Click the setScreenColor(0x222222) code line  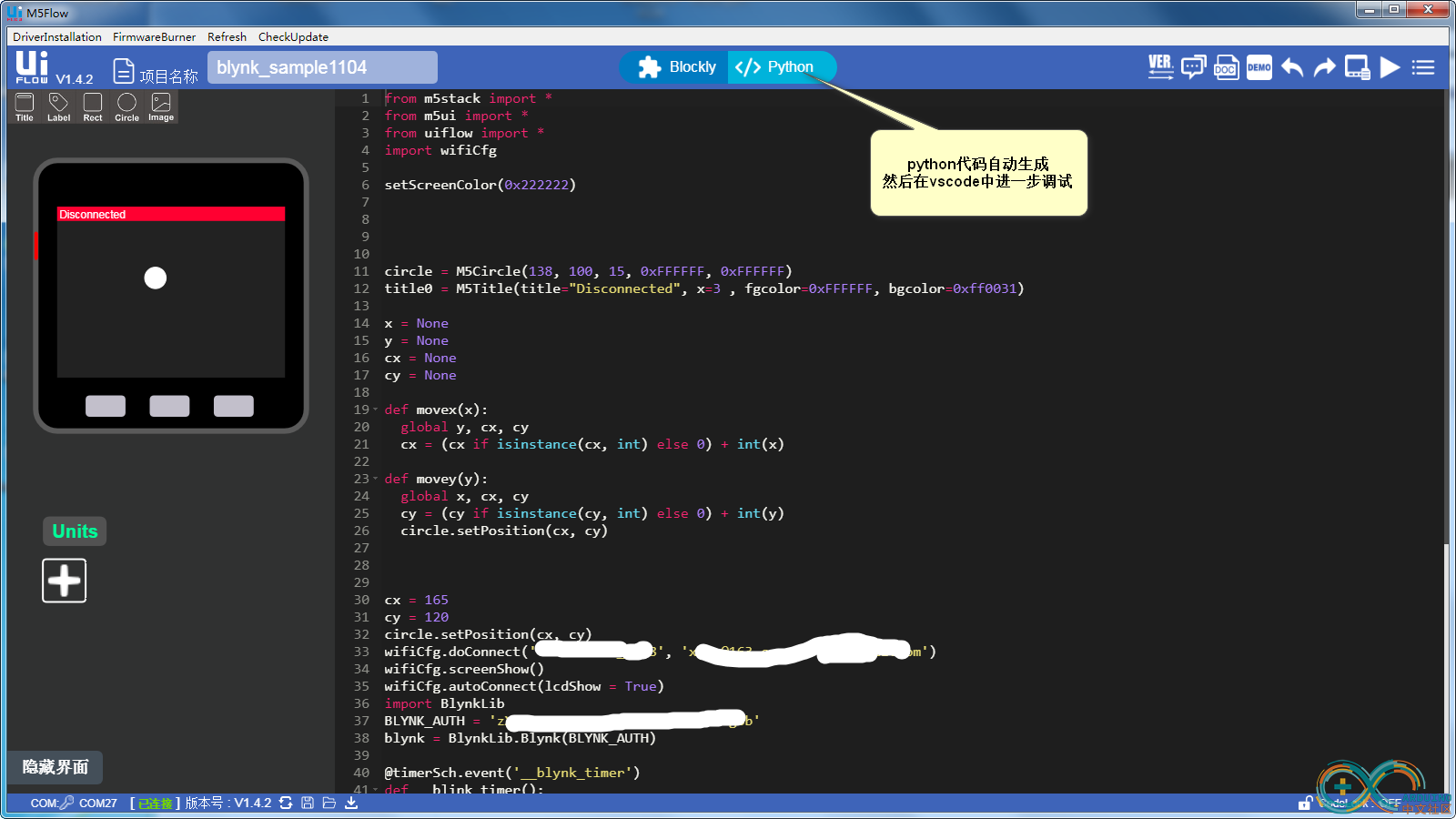point(480,185)
